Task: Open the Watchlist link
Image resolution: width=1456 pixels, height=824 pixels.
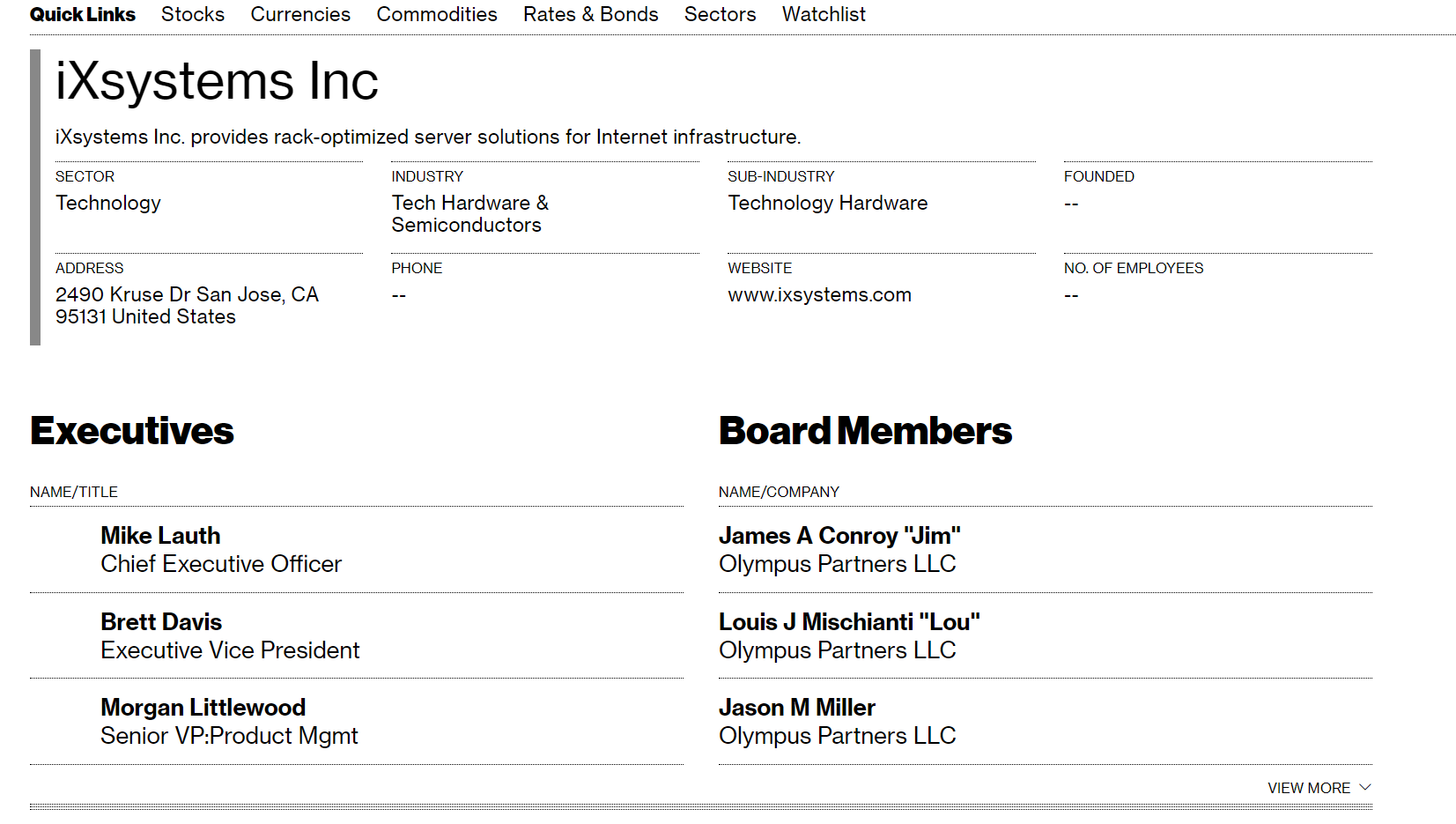Action: 824,14
